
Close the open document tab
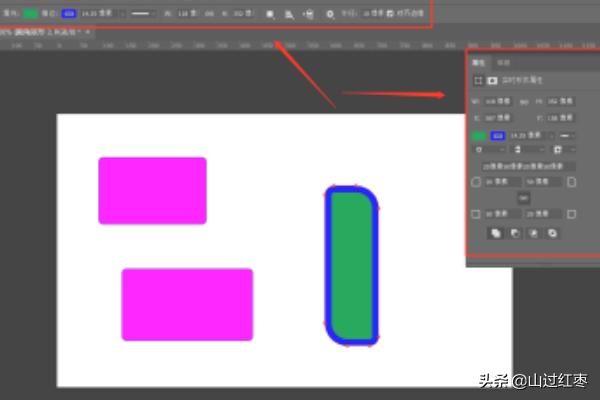coord(87,33)
